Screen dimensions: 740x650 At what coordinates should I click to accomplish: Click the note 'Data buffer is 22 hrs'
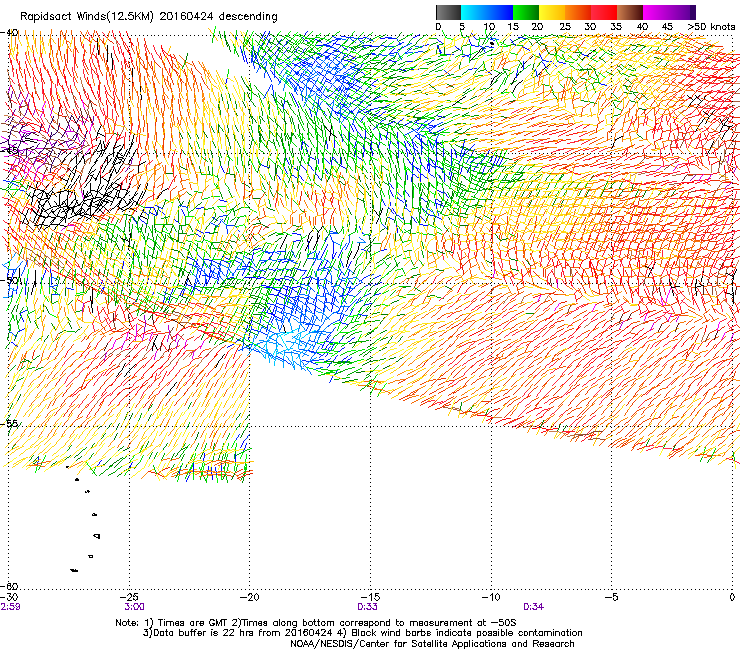(x=204, y=633)
